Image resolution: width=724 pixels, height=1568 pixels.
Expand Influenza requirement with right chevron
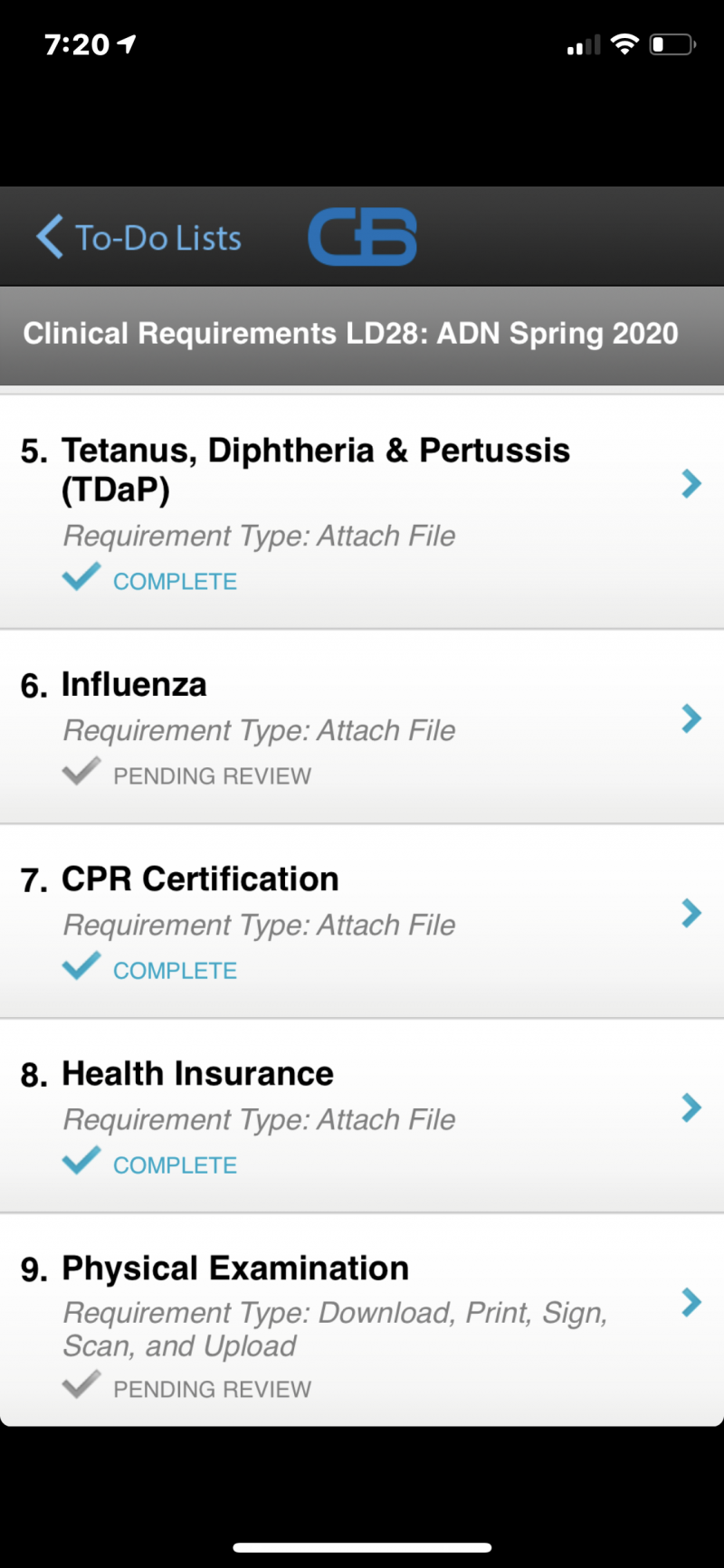[x=691, y=718]
